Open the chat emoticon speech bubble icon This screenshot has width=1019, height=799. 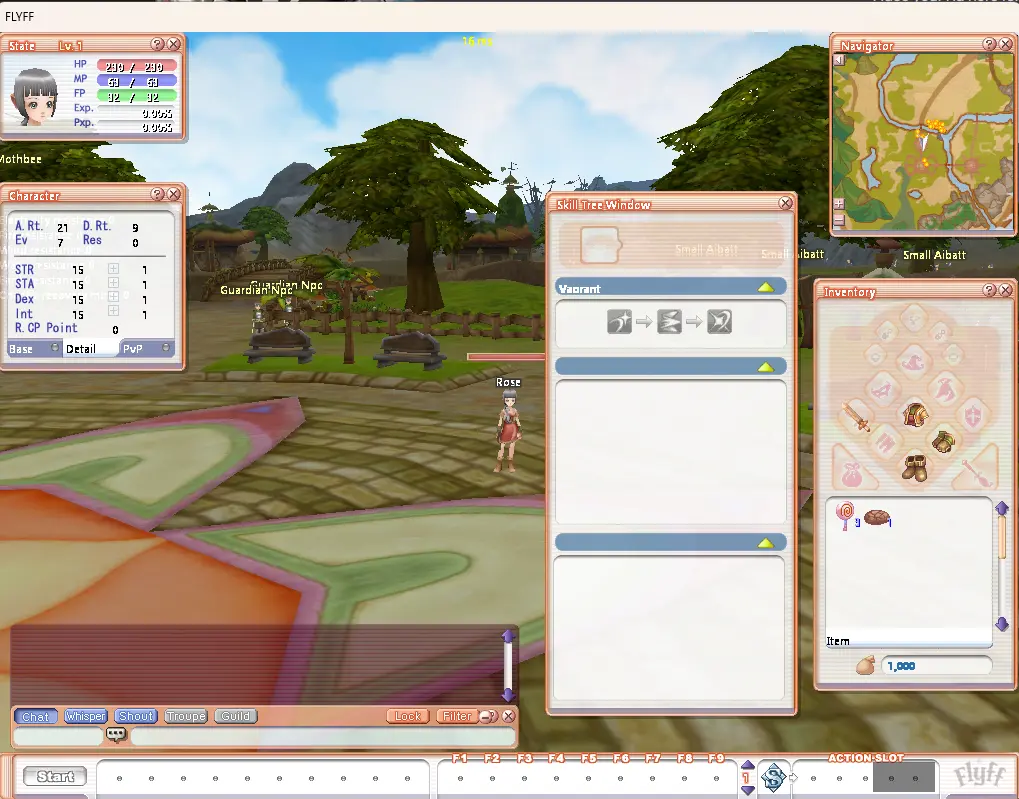[116, 735]
